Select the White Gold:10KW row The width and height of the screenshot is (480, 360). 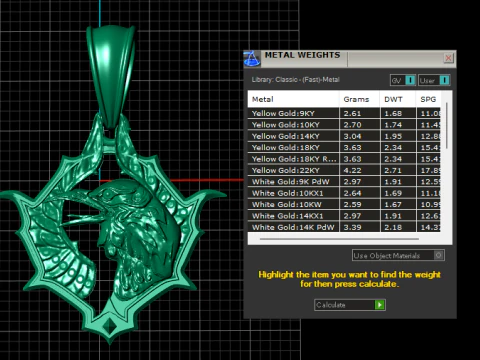pyautogui.click(x=344, y=204)
